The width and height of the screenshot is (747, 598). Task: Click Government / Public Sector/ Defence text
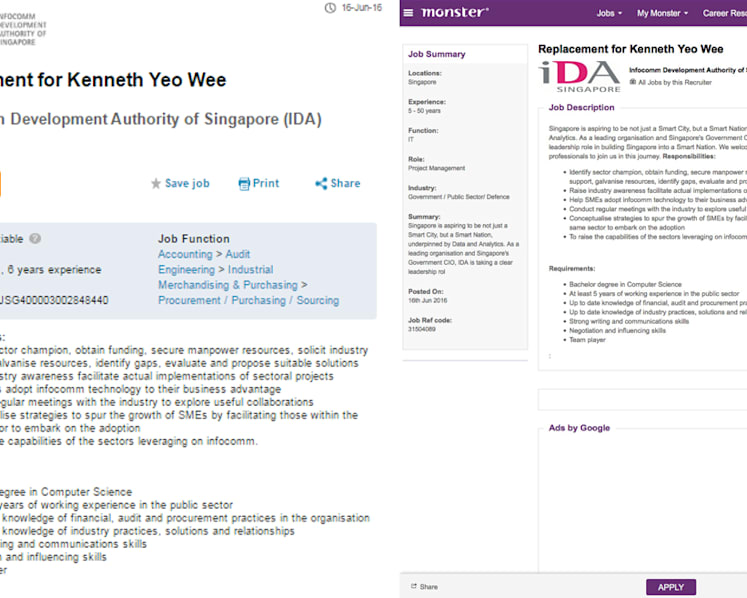tap(459, 197)
